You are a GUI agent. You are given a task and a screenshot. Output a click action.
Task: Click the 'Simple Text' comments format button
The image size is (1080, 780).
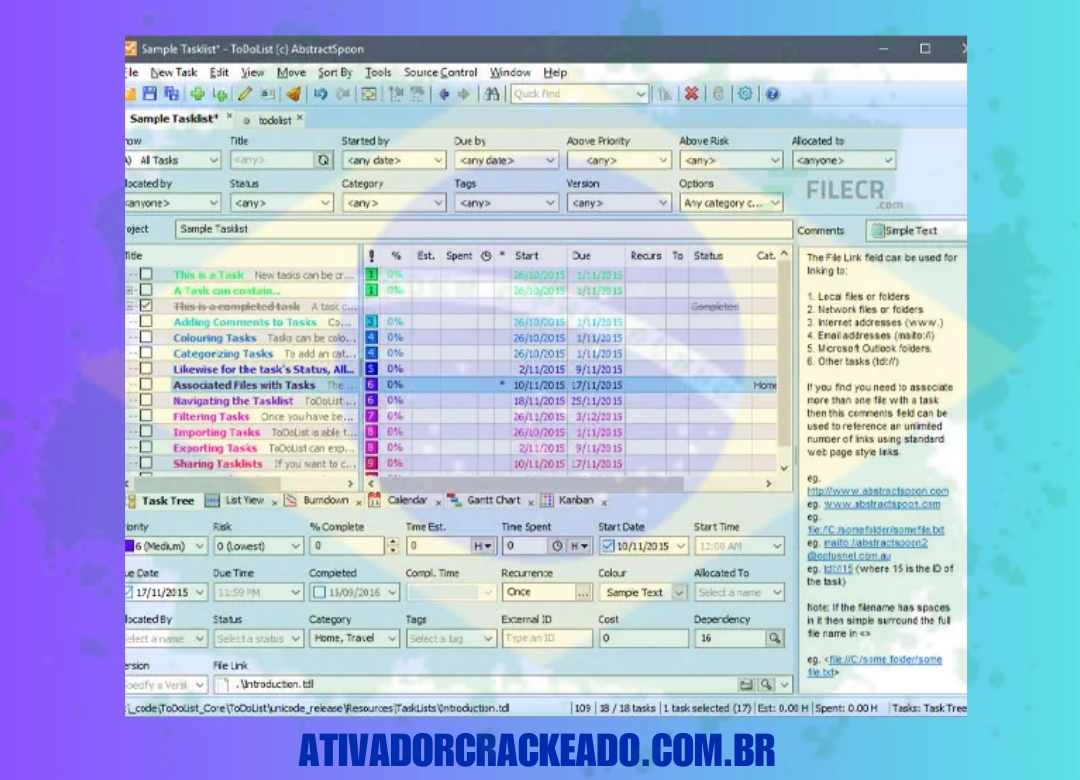tap(915, 231)
